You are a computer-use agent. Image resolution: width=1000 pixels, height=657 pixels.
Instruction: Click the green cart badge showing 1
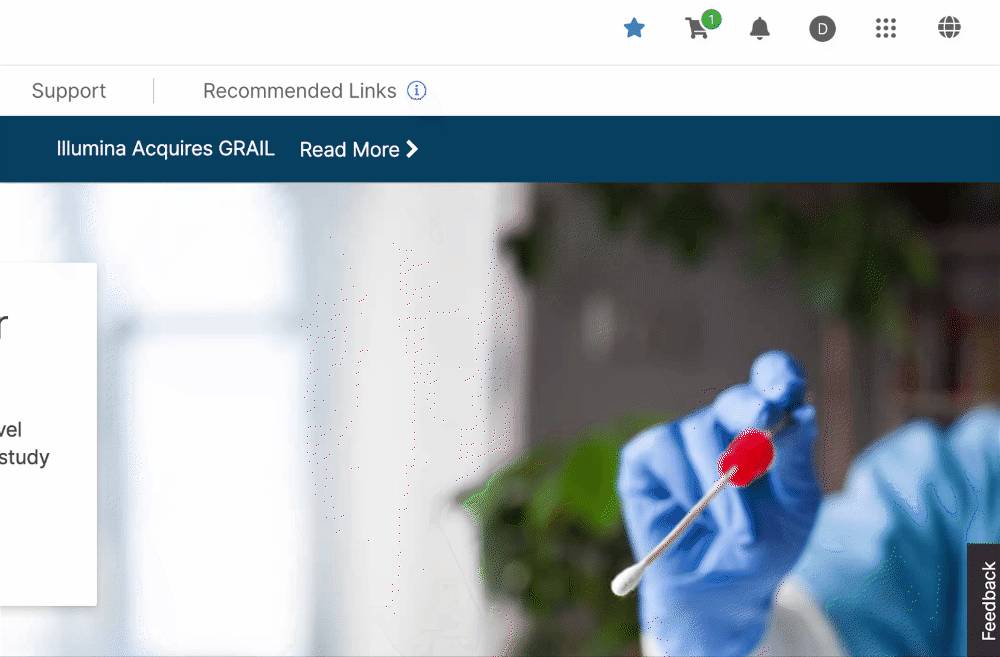711,19
